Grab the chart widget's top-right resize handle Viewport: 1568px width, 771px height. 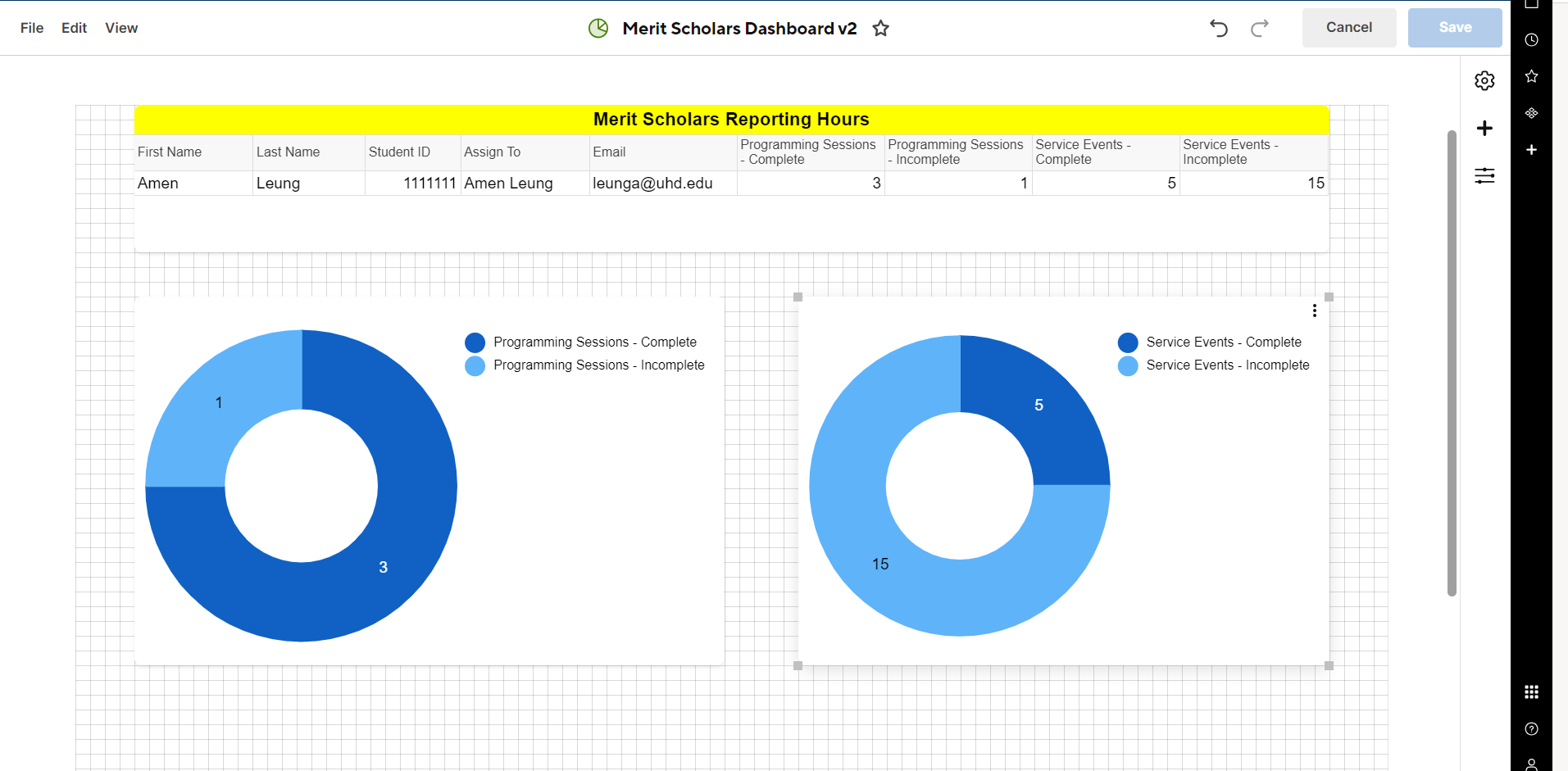[x=1329, y=297]
